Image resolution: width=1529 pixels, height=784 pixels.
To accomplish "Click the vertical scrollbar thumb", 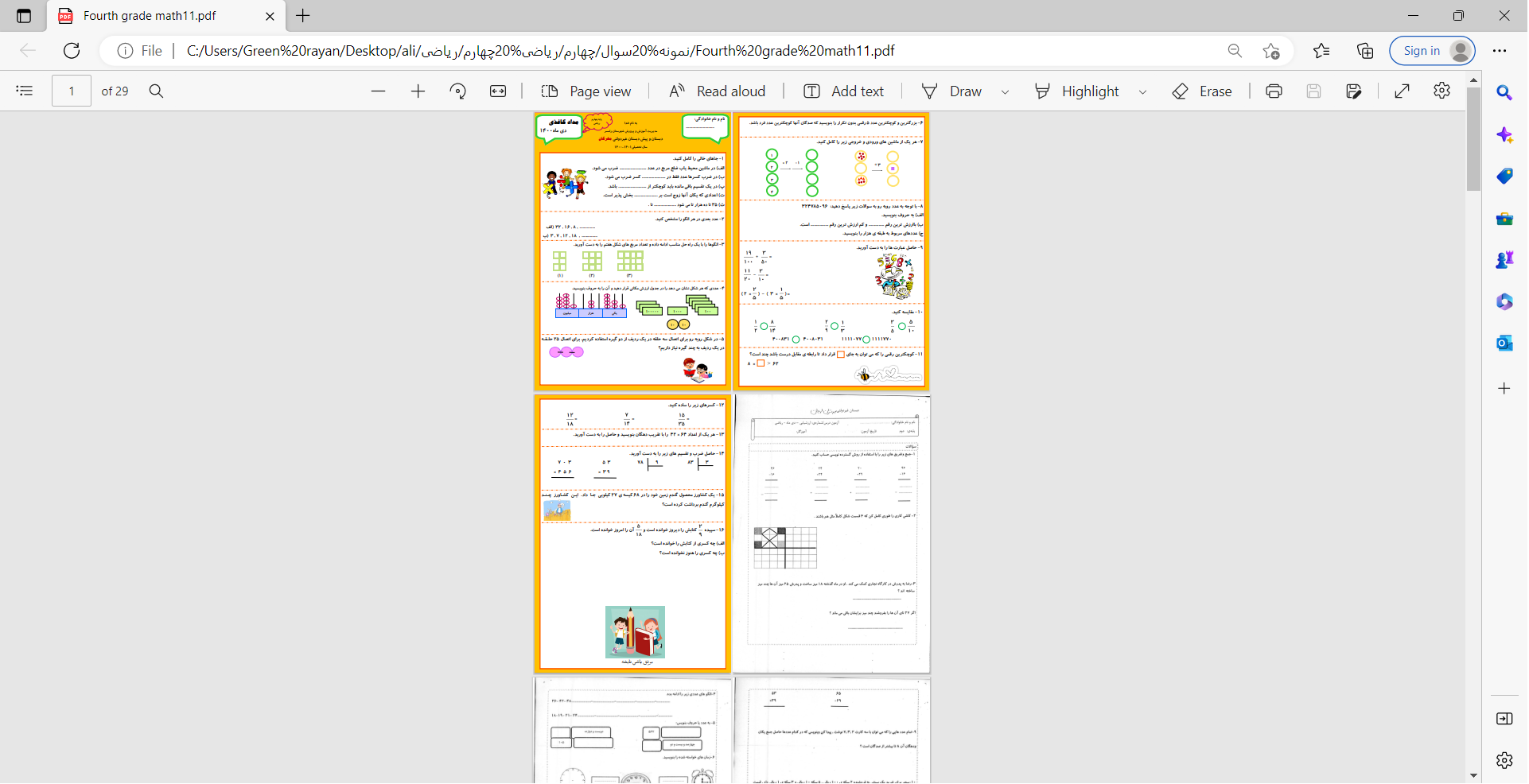I will pos(1473,139).
